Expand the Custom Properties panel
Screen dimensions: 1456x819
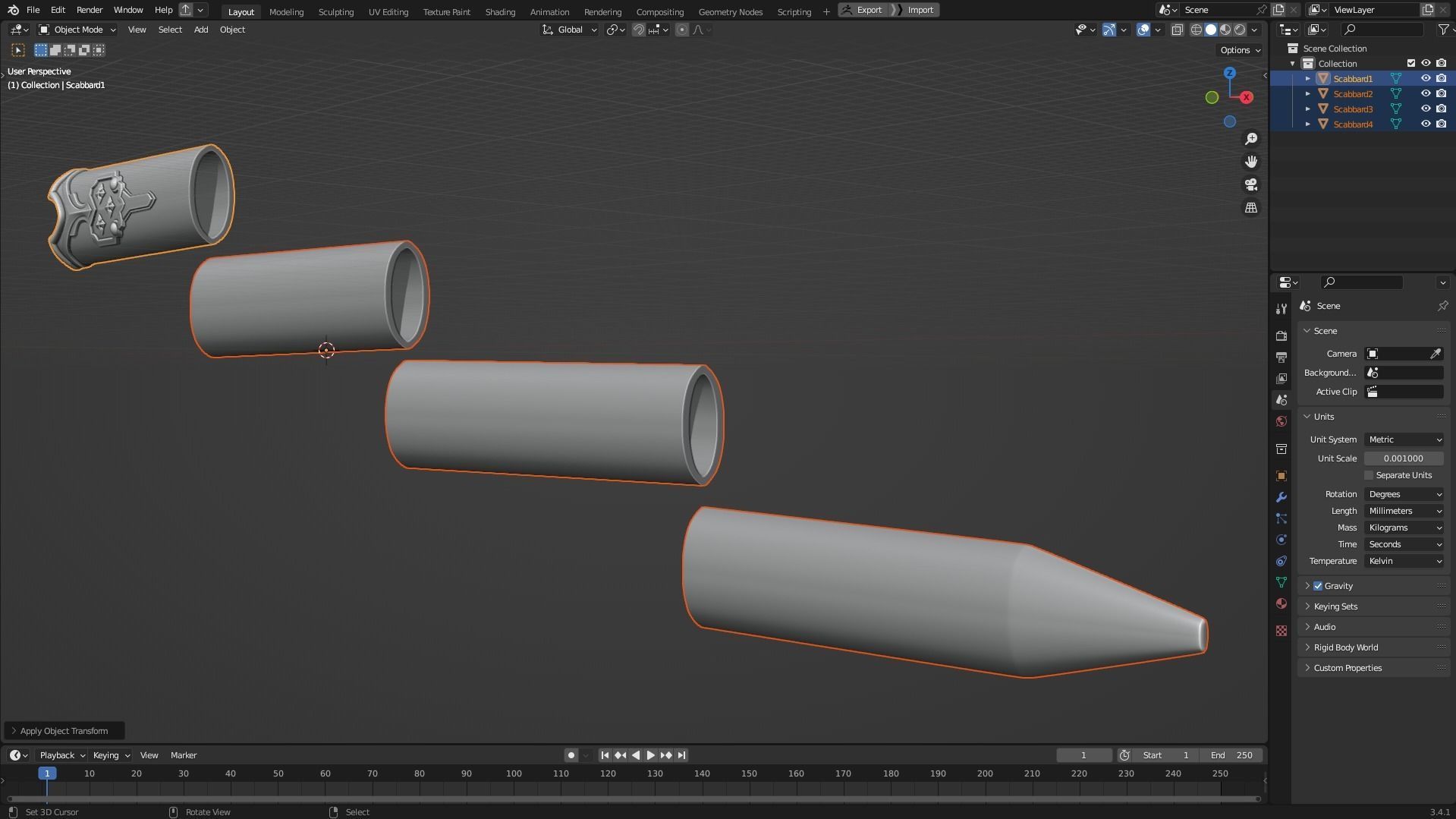(x=1348, y=668)
